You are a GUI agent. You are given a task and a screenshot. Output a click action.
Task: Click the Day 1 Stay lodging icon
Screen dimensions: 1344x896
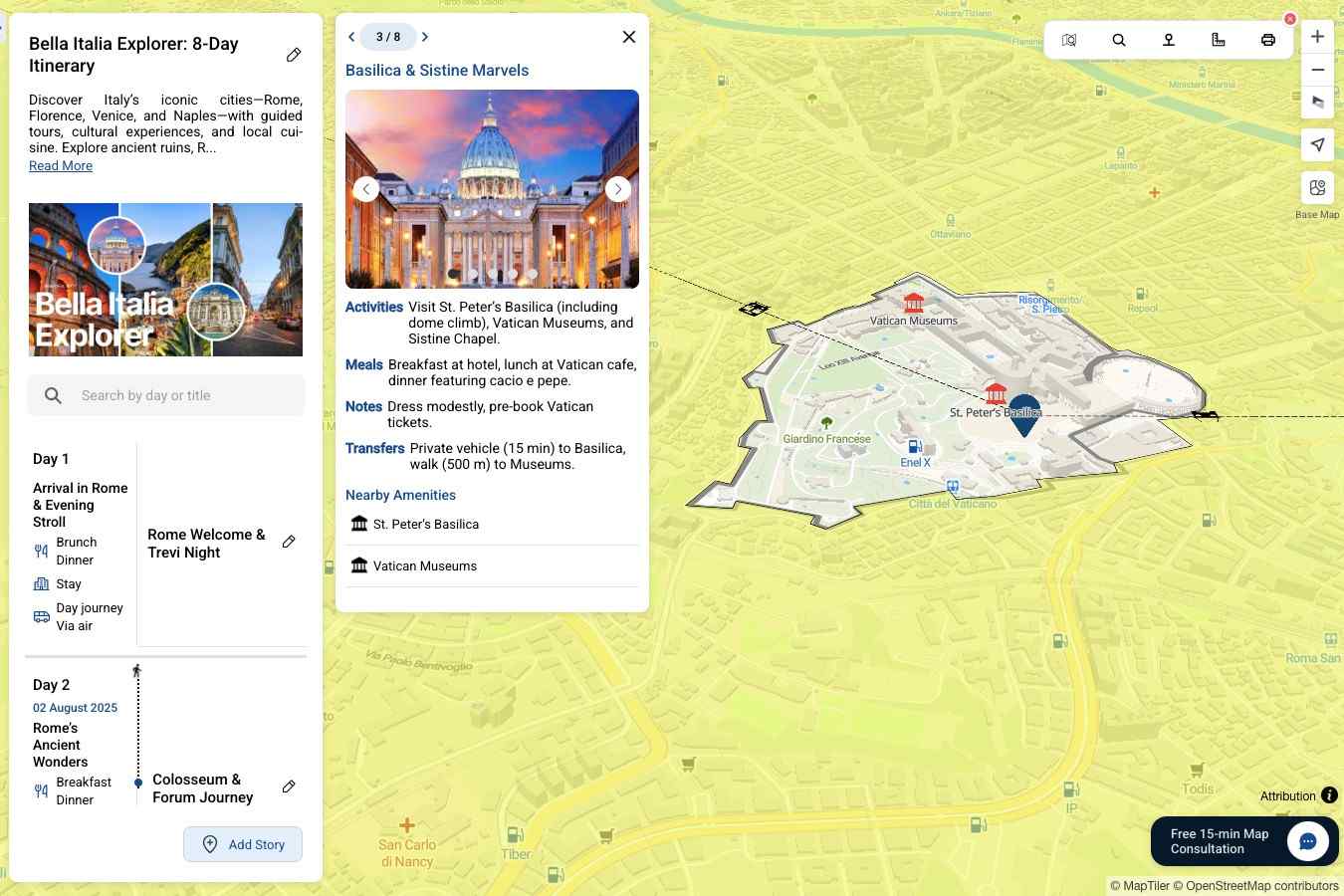click(41, 584)
